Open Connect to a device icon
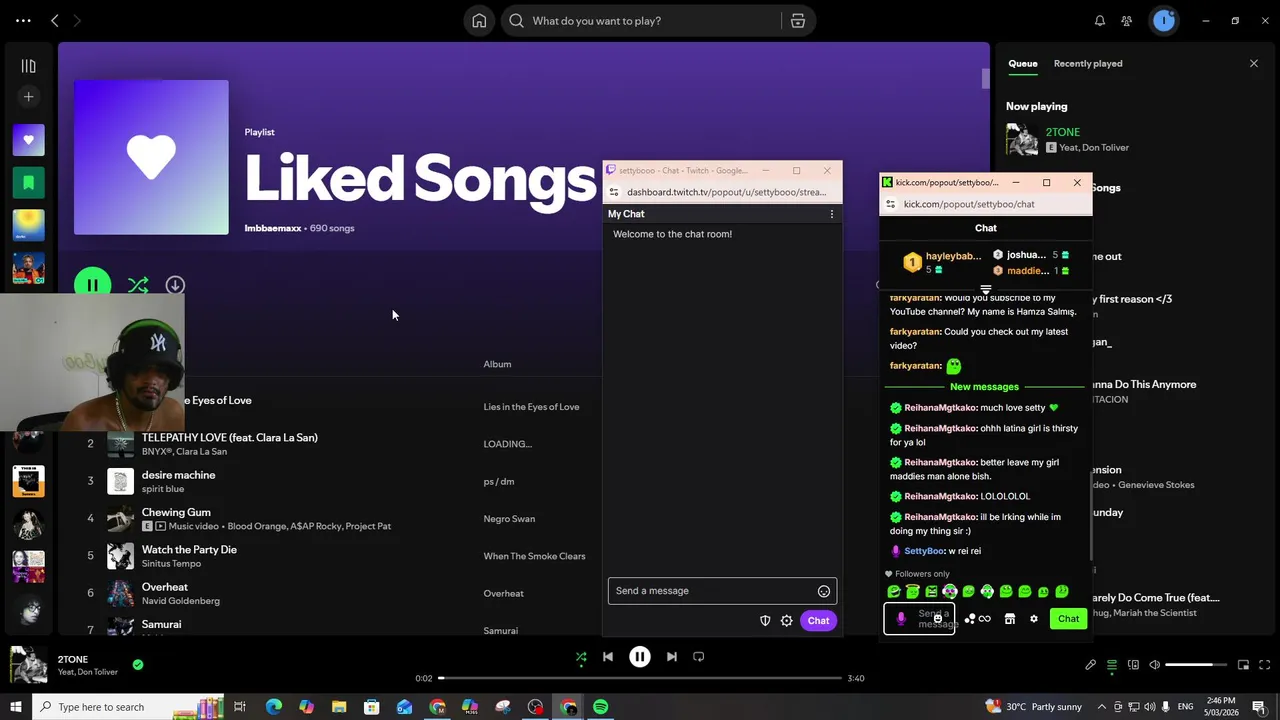The image size is (1280, 720). point(1133,665)
